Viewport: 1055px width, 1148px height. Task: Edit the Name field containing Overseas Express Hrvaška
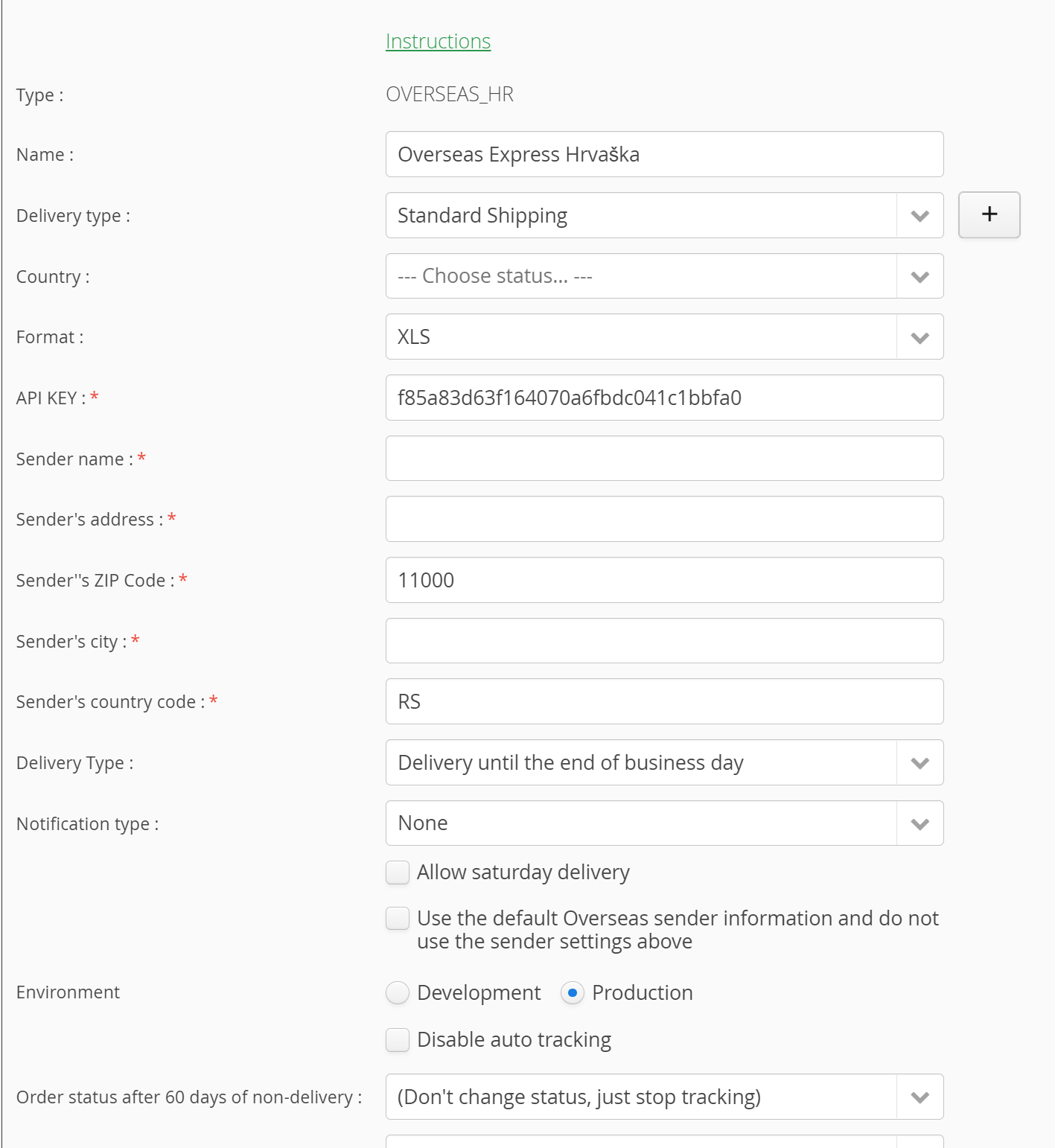click(x=664, y=154)
